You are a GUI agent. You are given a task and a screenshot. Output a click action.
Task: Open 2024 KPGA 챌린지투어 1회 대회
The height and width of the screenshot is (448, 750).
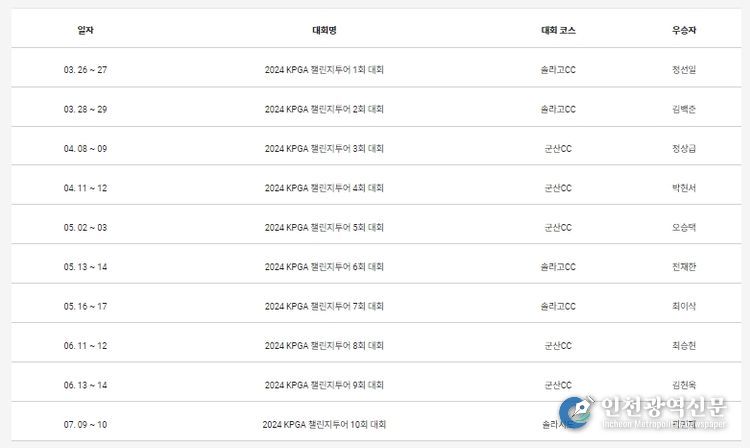pos(324,70)
